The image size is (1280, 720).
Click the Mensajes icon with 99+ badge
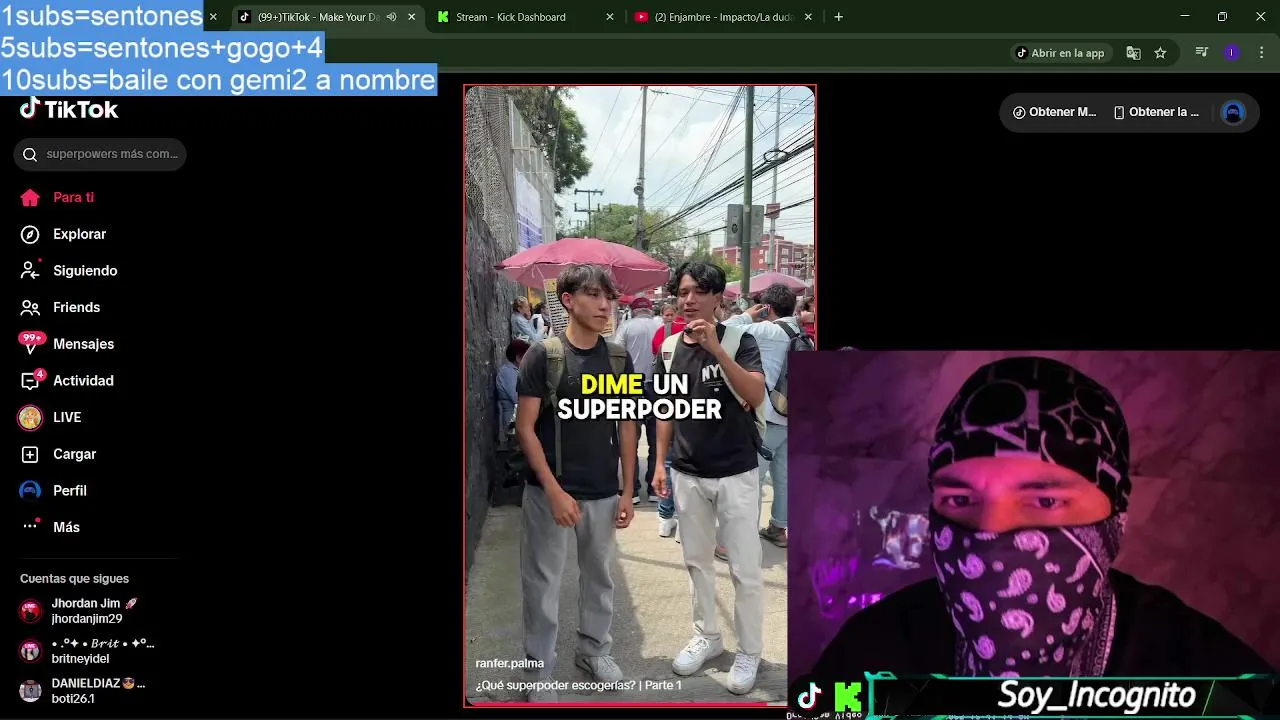tap(31, 343)
